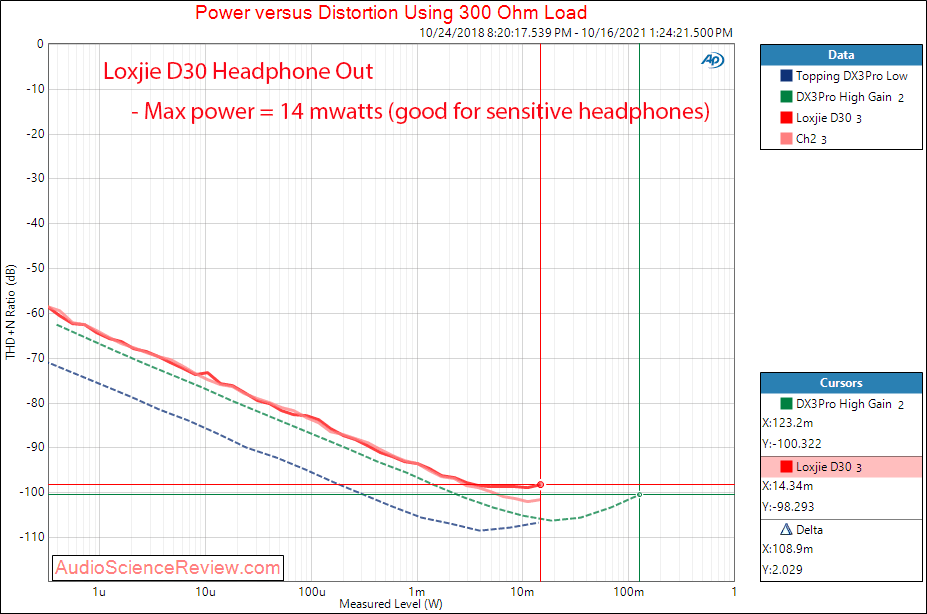Click the 'Loxjie D30' label in Data panel
The height and width of the screenshot is (614, 927).
click(824, 118)
